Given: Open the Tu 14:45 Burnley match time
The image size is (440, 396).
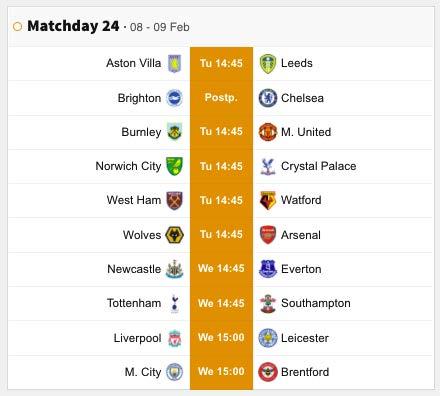Looking at the screenshot, I should [221, 131].
